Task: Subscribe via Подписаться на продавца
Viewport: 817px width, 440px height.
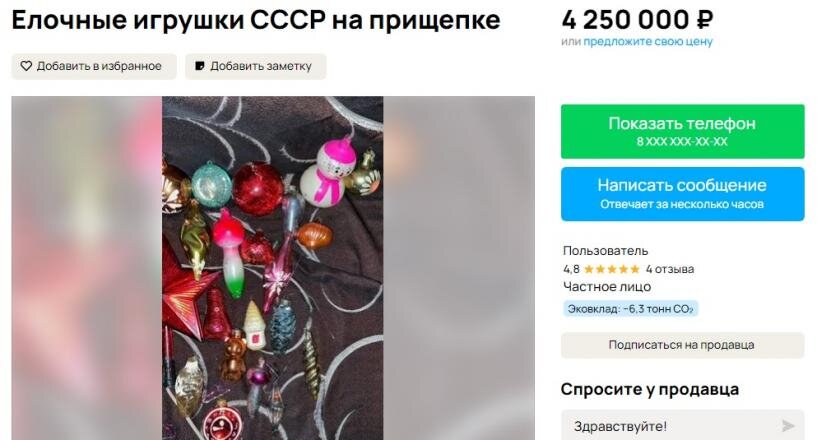Action: [683, 345]
